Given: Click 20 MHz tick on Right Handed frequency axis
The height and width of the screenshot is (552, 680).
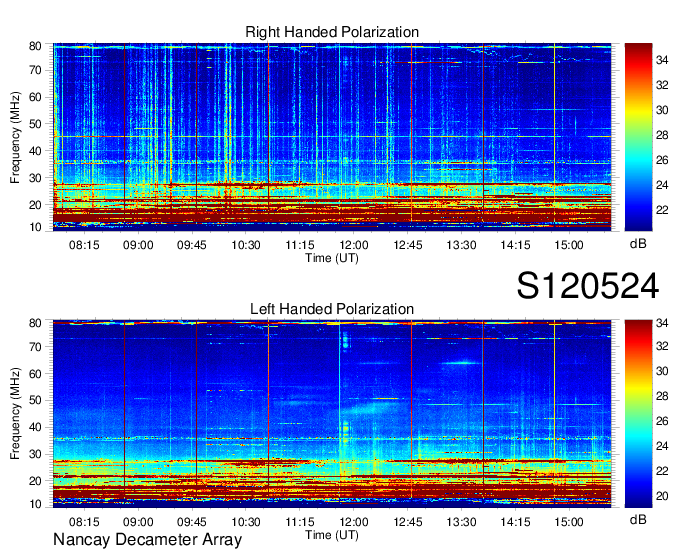Looking at the screenshot, I should tap(35, 205).
